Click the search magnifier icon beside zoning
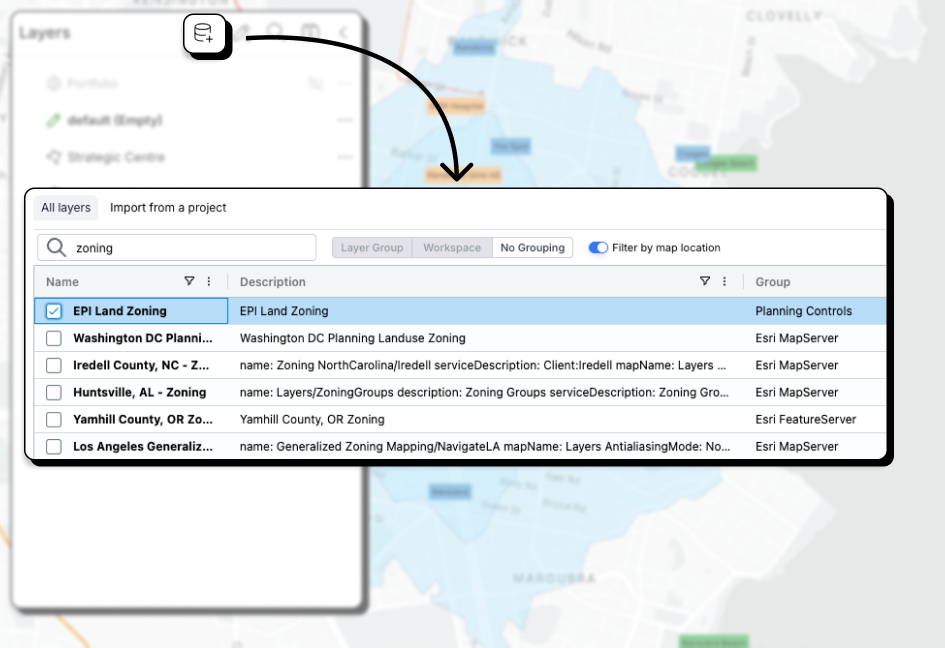Image resolution: width=945 pixels, height=648 pixels. click(57, 248)
